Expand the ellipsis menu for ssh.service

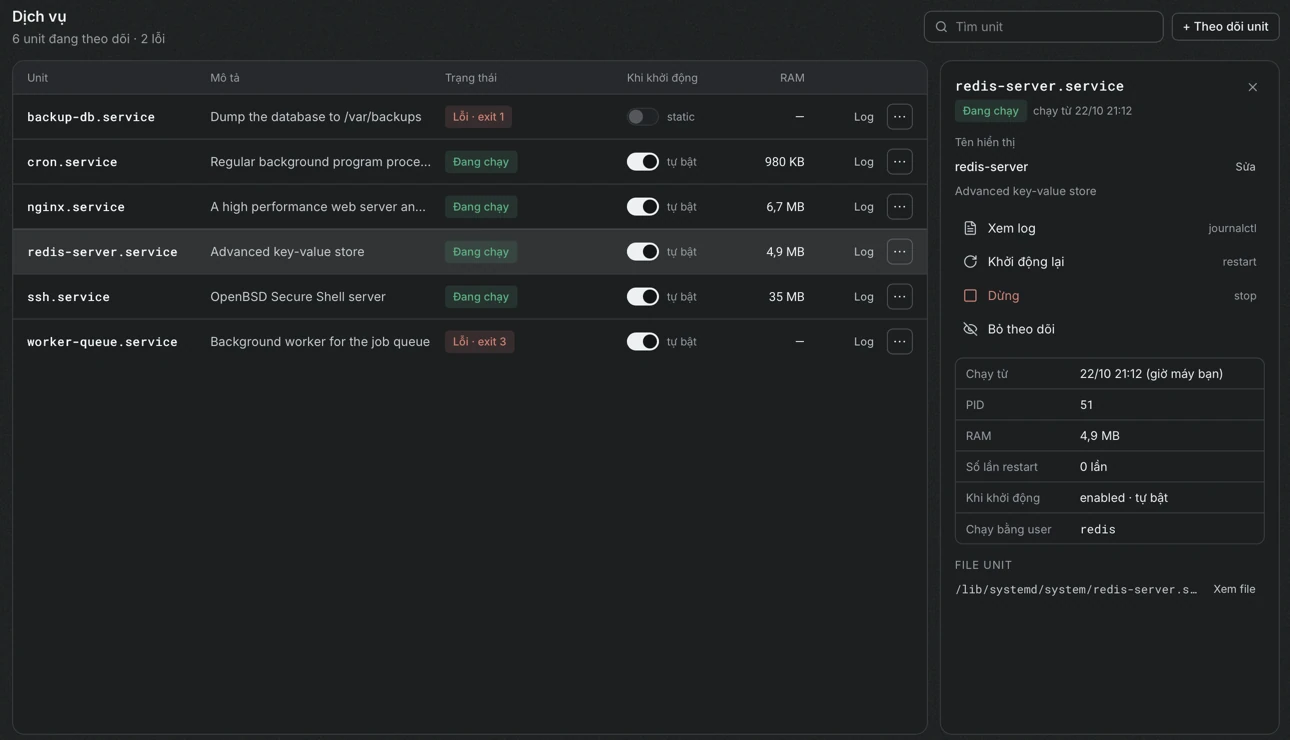pos(899,297)
